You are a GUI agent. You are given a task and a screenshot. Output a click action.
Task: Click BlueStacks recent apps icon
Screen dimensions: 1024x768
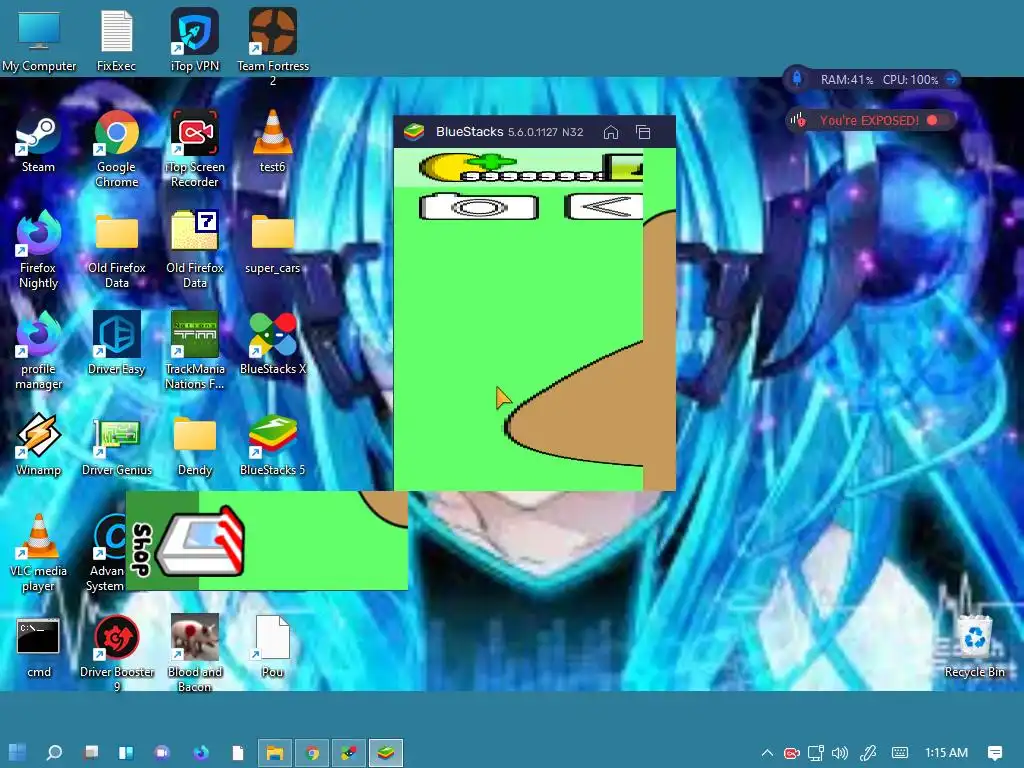(x=643, y=132)
